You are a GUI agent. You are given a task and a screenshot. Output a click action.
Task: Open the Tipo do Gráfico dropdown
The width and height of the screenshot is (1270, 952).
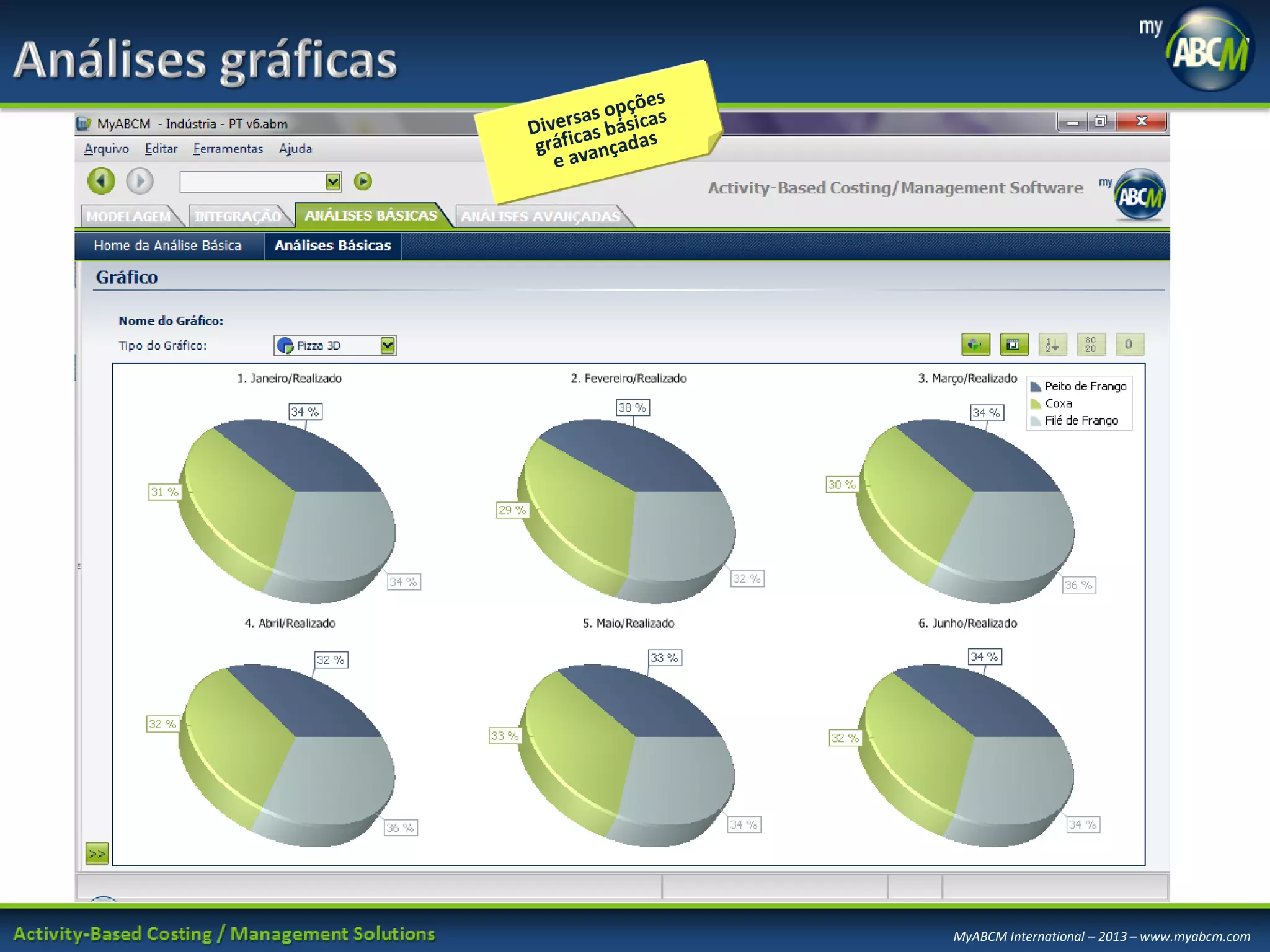(387, 345)
